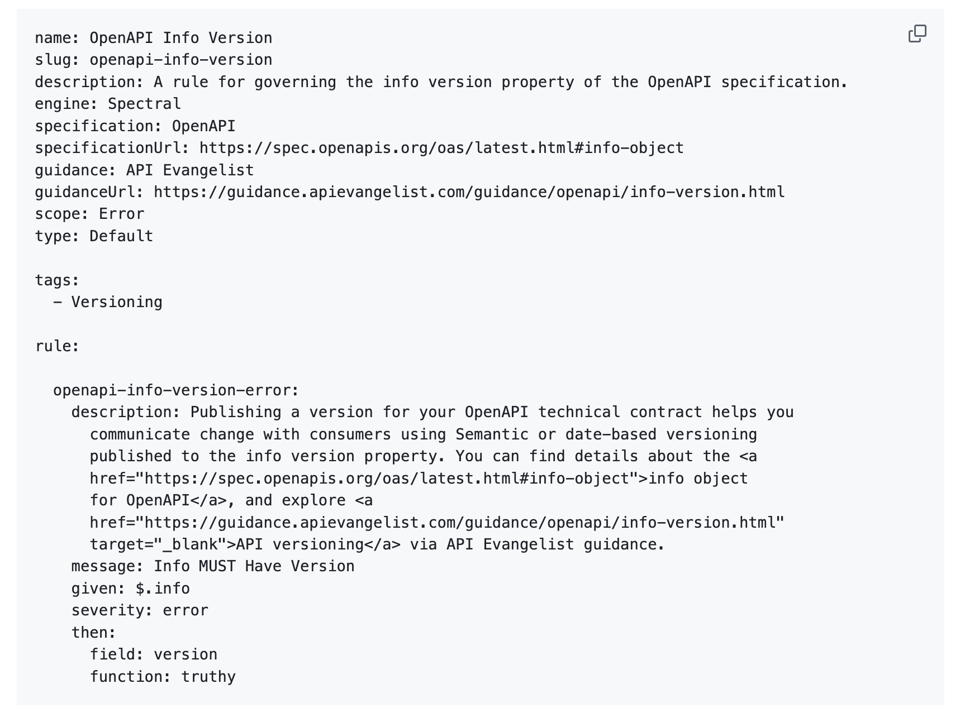This screenshot has width=960, height=717.
Task: Click the guidanceUrl apievangelist.com link
Action: (468, 192)
